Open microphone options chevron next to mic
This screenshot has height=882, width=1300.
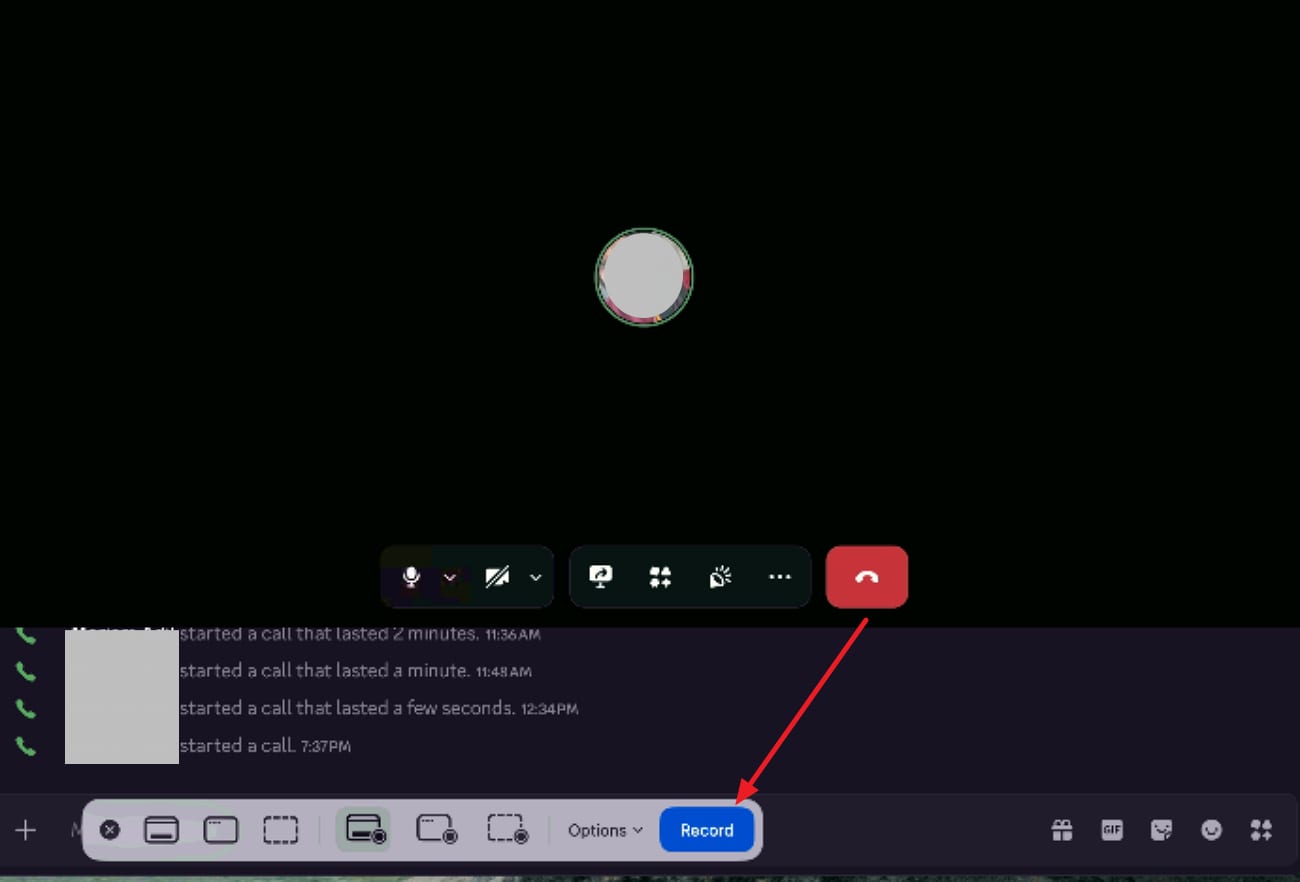coord(450,577)
